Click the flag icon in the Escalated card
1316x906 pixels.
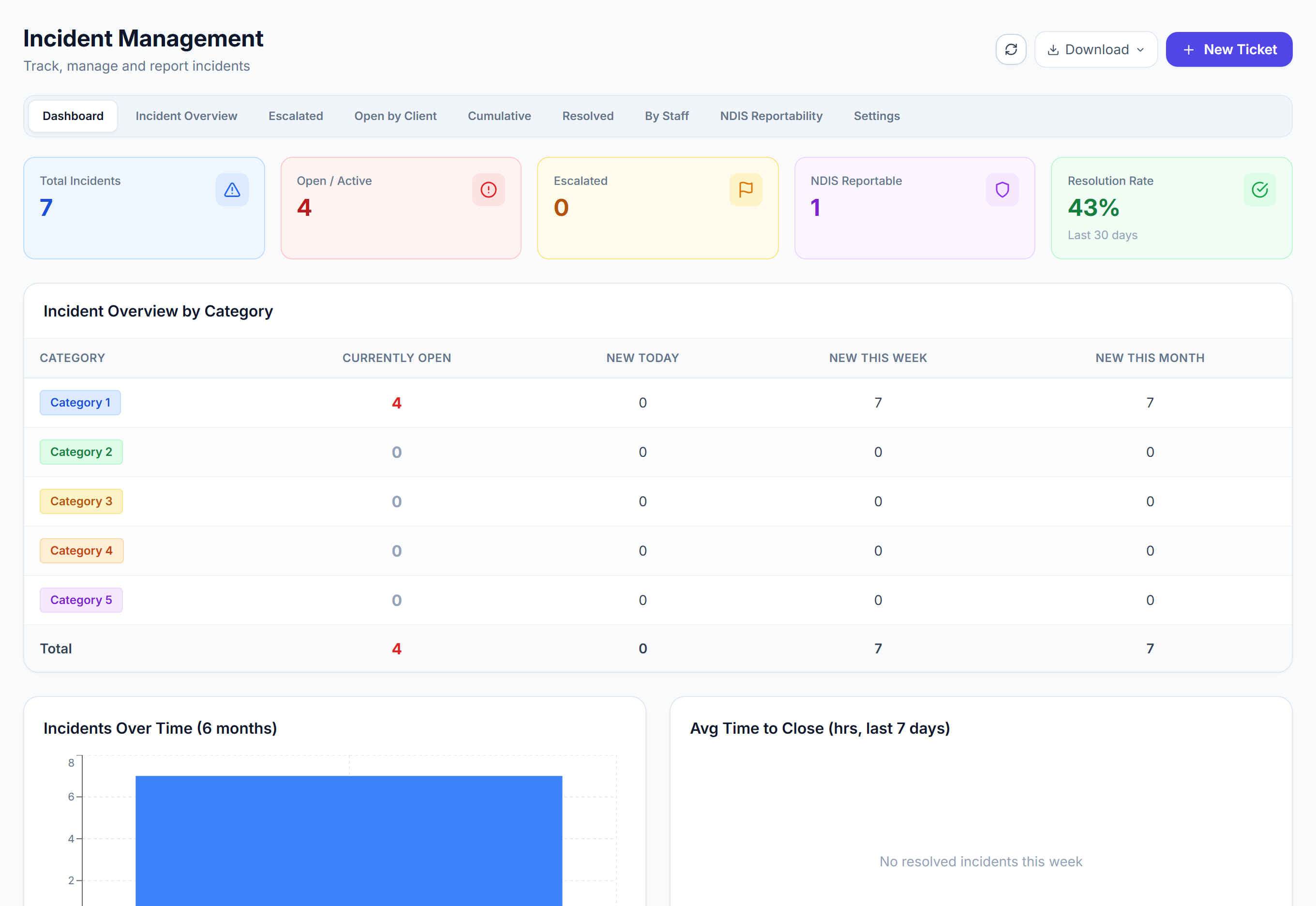click(x=746, y=190)
